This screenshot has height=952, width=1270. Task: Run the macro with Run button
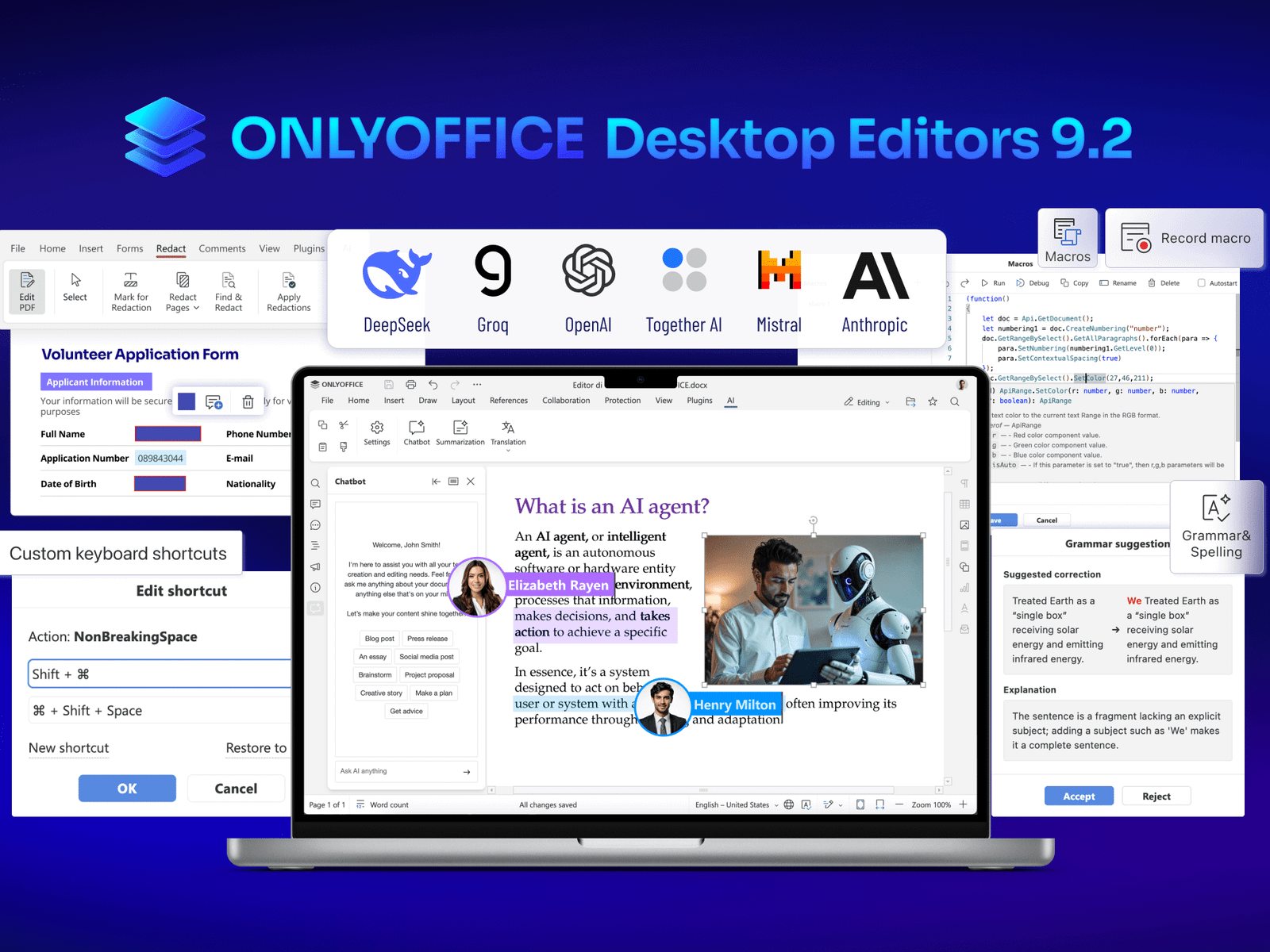pos(993,283)
